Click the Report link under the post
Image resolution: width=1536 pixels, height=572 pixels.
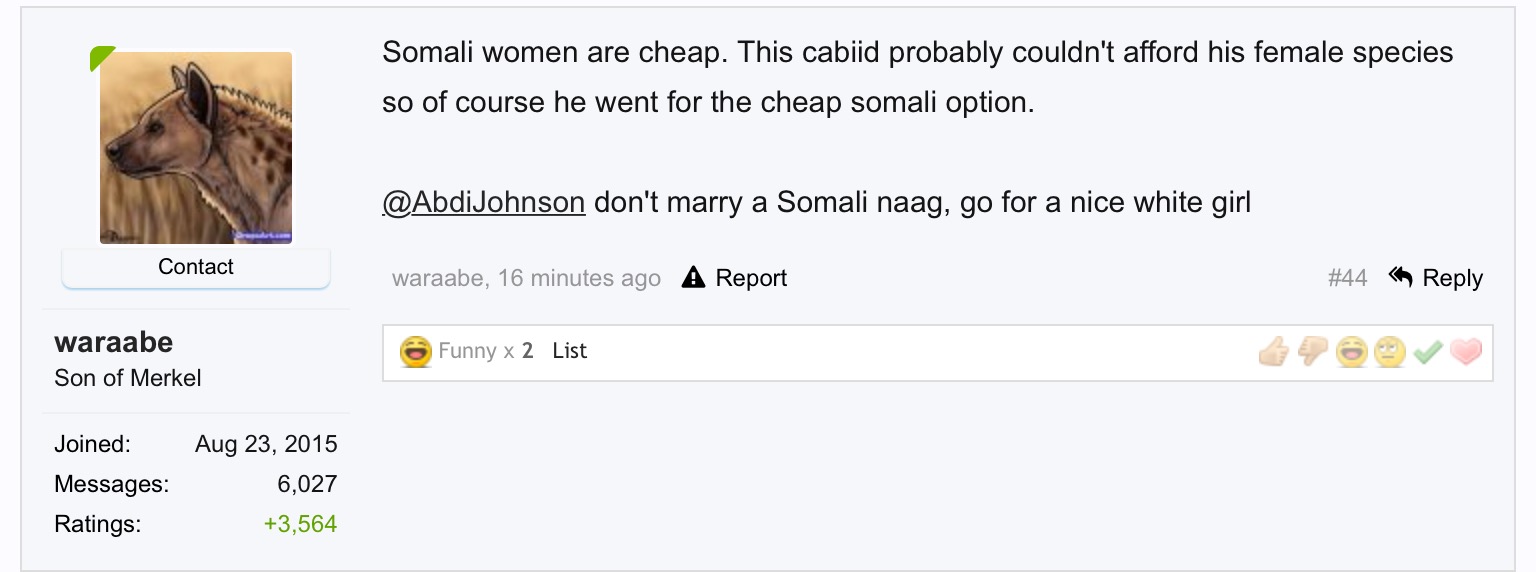click(x=751, y=278)
